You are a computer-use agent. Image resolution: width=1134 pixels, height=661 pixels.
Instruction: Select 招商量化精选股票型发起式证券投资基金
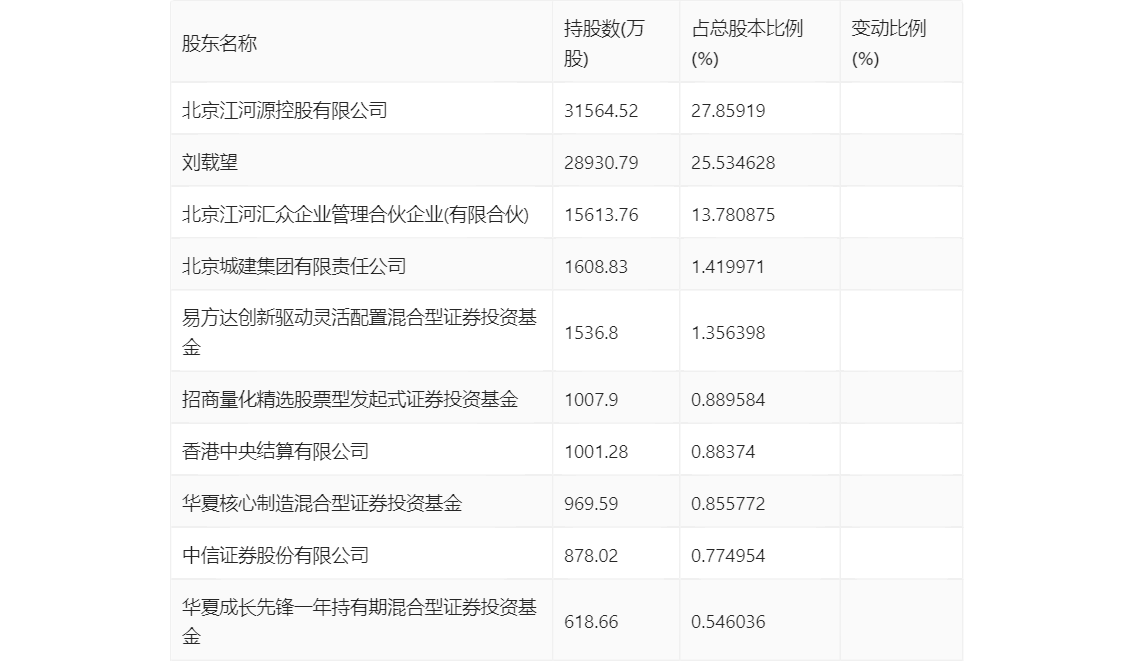click(350, 400)
